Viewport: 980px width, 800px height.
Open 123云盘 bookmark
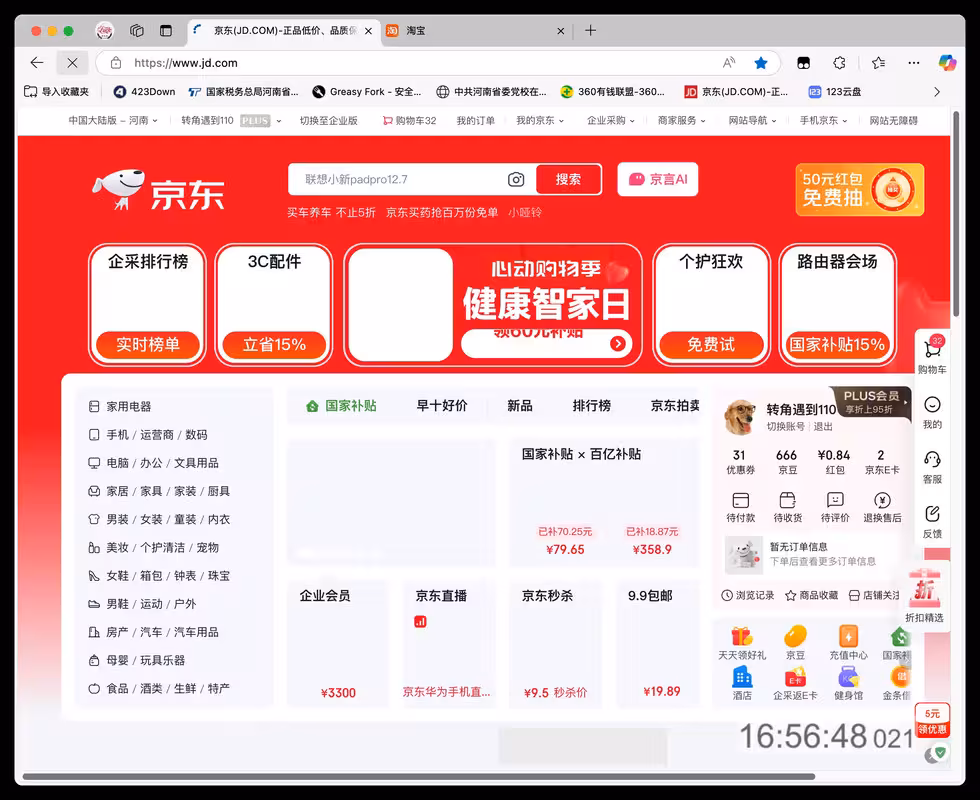click(835, 92)
